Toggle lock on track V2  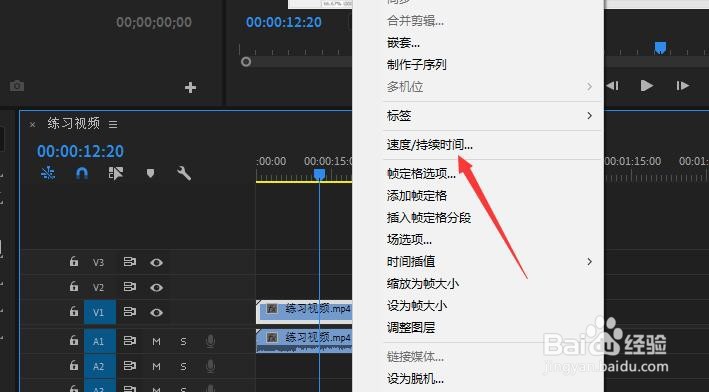[x=74, y=287]
